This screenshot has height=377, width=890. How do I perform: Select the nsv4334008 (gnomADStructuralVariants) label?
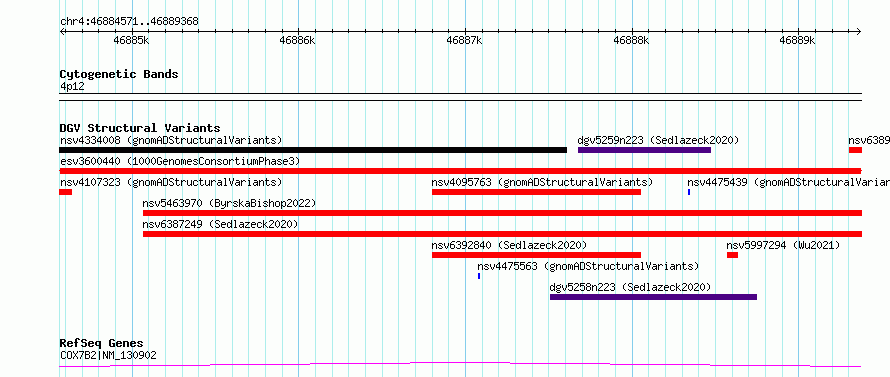(x=171, y=140)
